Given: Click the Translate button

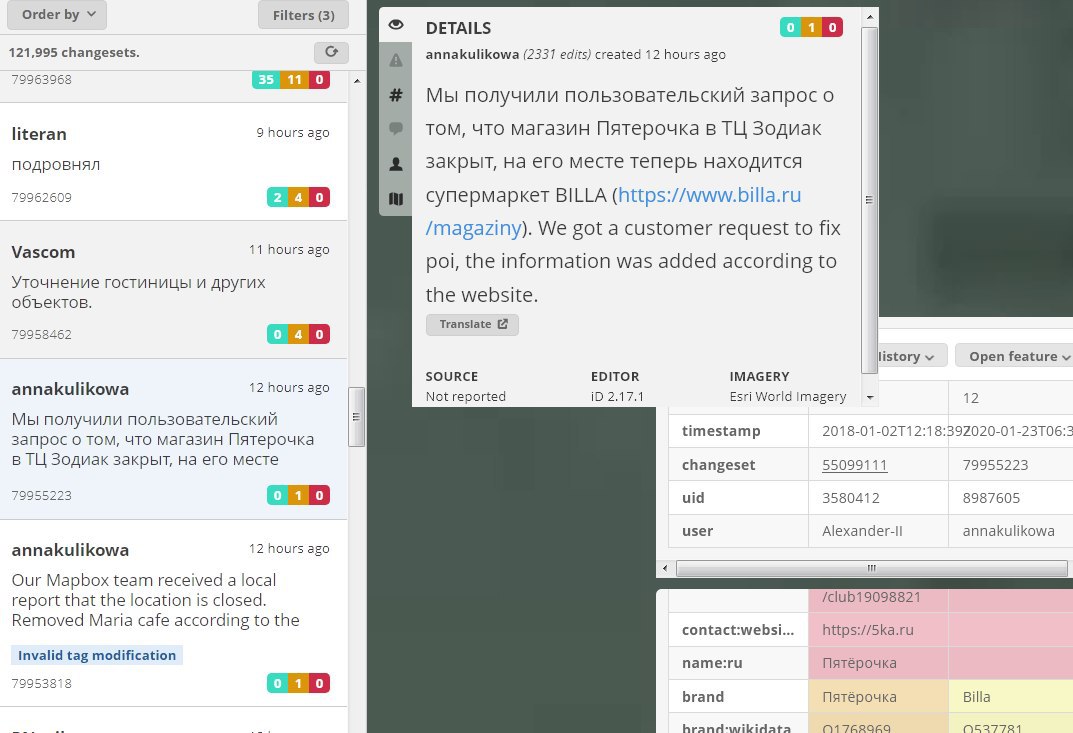Looking at the screenshot, I should (x=472, y=324).
